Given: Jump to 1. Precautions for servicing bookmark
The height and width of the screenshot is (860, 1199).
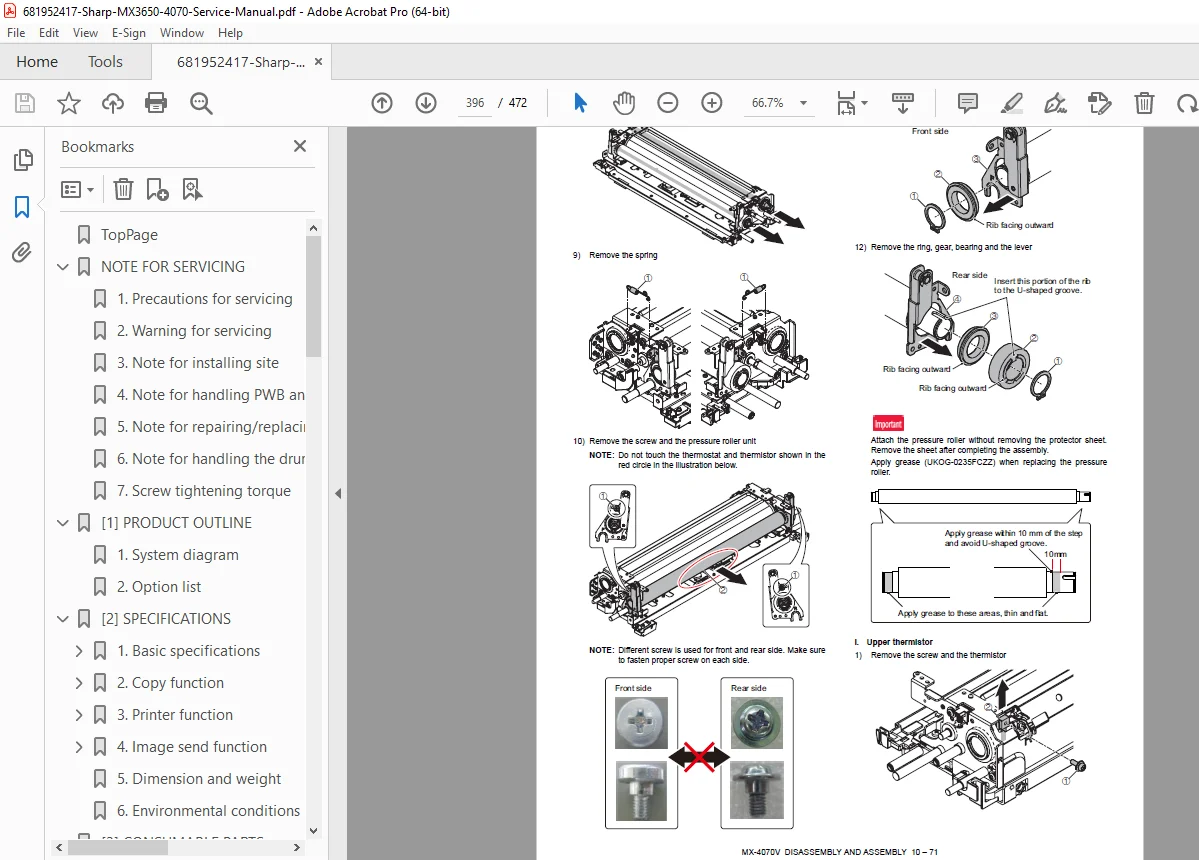Looking at the screenshot, I should click(x=204, y=299).
